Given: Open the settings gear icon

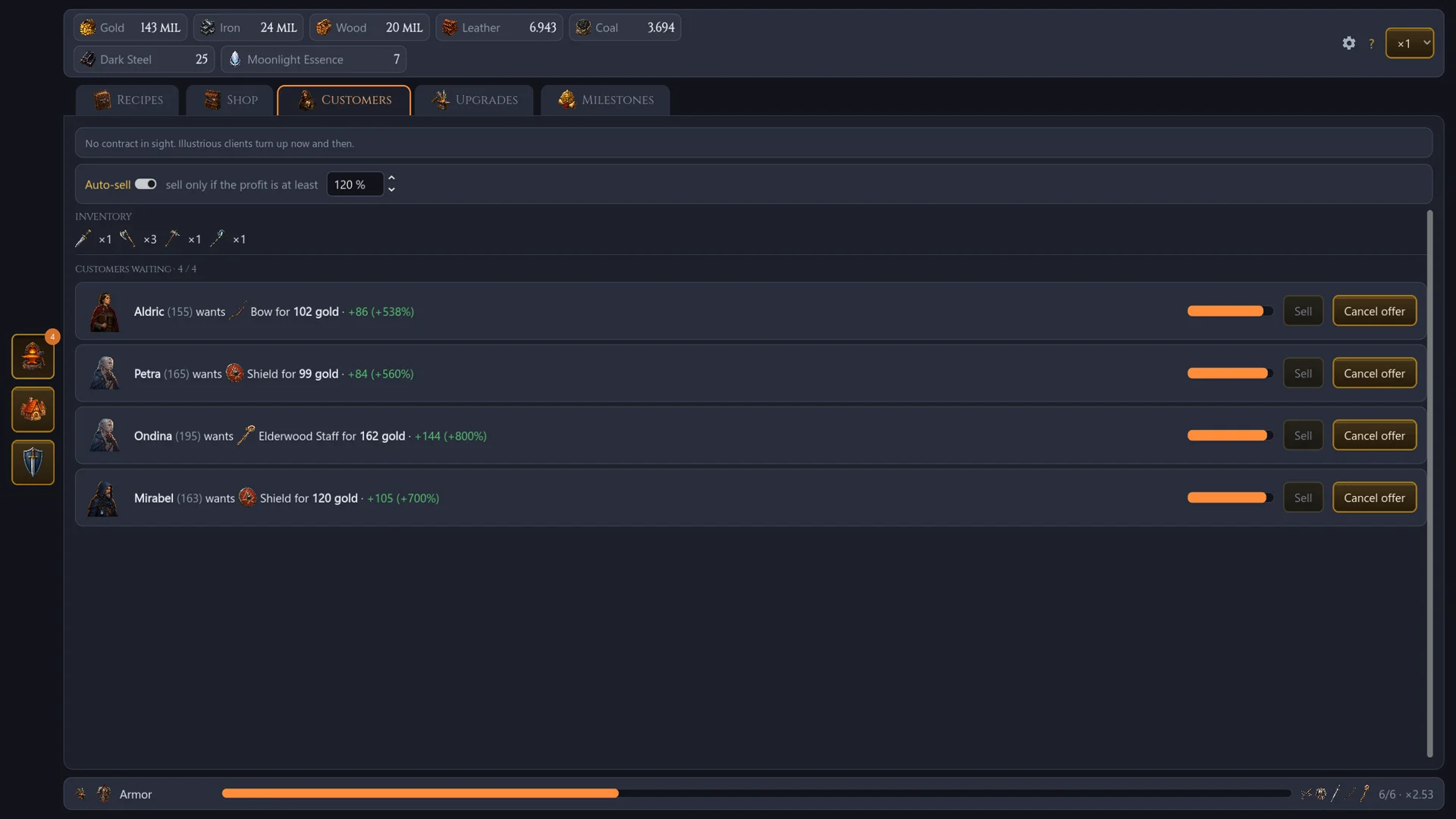Looking at the screenshot, I should [x=1348, y=43].
